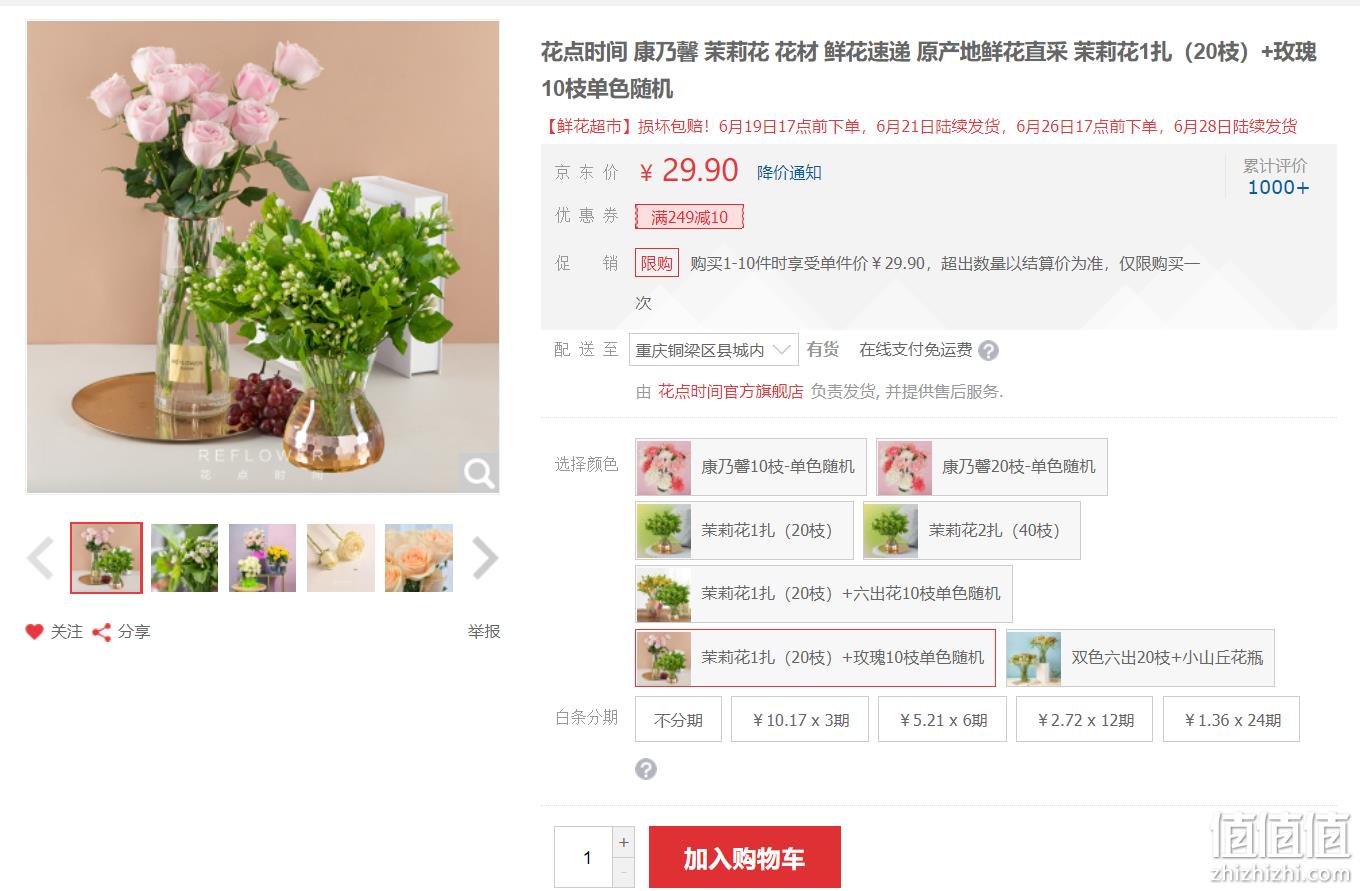1360x891 pixels.
Task: Click the installment help question mark icon
Action: click(646, 769)
